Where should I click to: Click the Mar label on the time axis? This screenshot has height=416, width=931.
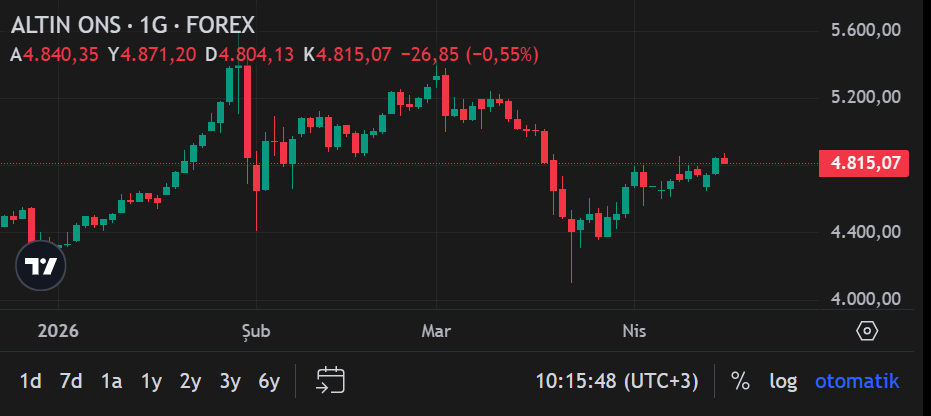pyautogui.click(x=436, y=331)
